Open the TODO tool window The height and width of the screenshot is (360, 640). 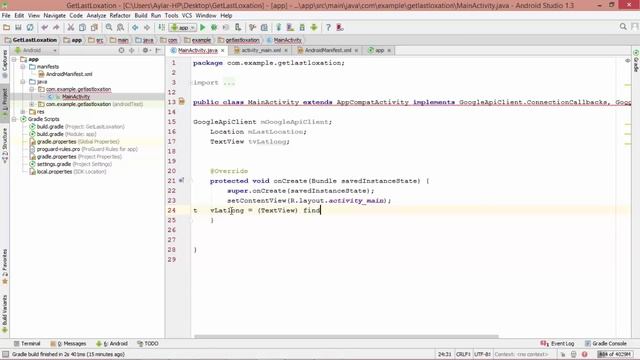tap(148, 344)
